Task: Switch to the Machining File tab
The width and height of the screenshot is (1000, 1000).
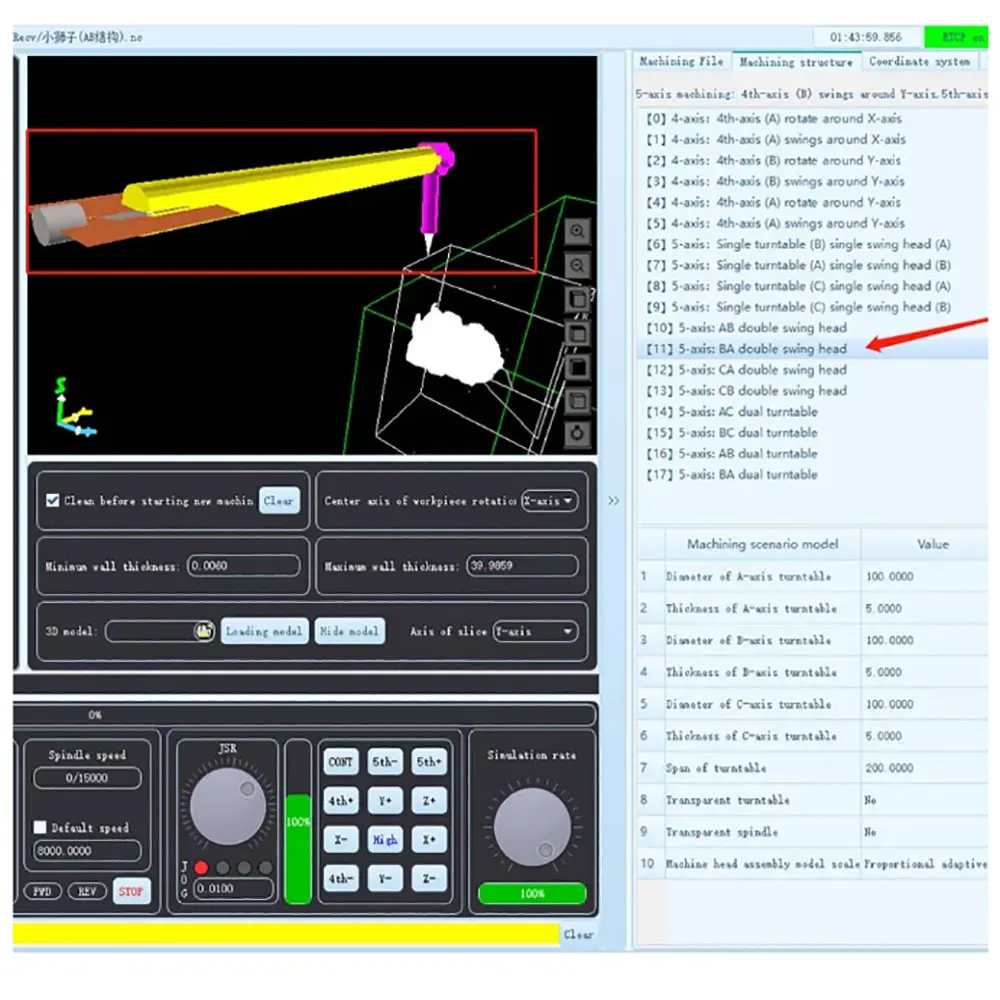Action: (681, 61)
